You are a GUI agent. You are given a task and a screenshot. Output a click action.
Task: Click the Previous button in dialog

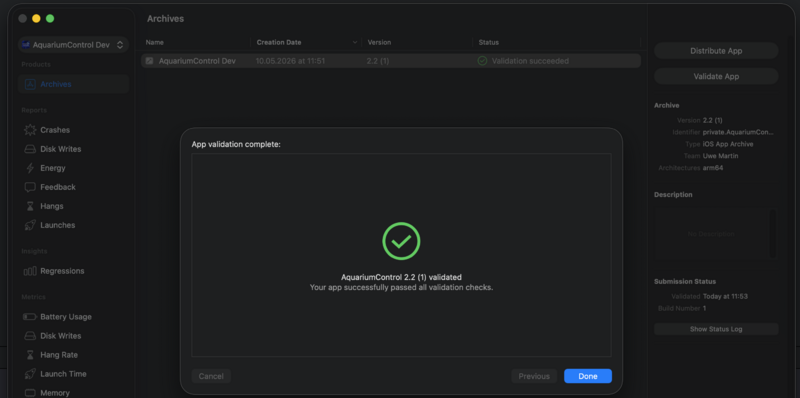[534, 376]
